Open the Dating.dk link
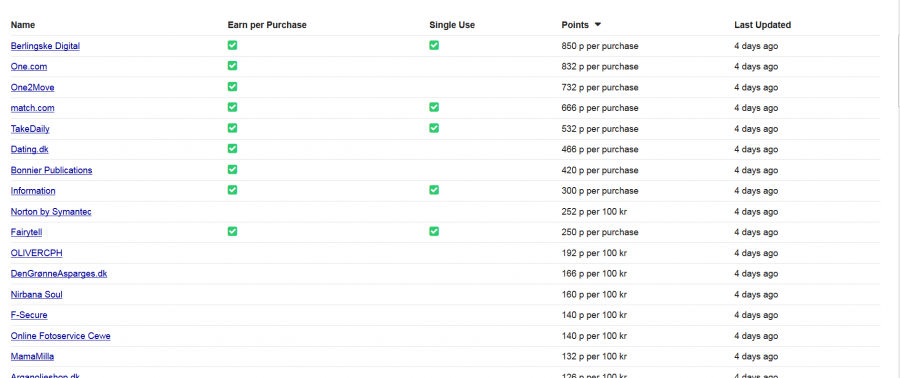 (x=30, y=149)
